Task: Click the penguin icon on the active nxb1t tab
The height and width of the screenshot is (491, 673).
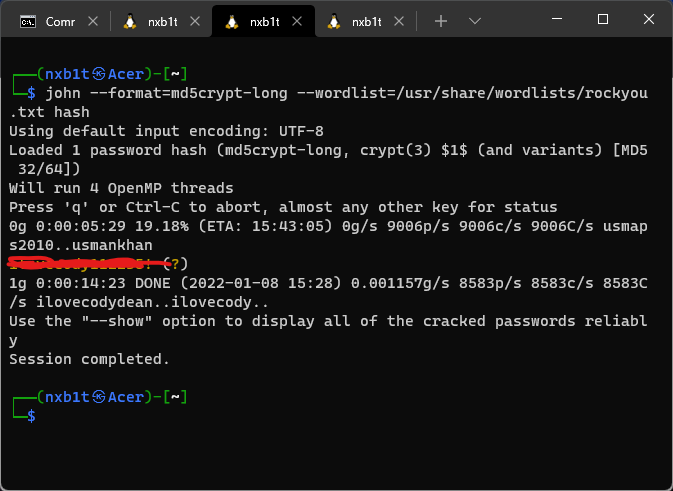Action: pos(232,21)
